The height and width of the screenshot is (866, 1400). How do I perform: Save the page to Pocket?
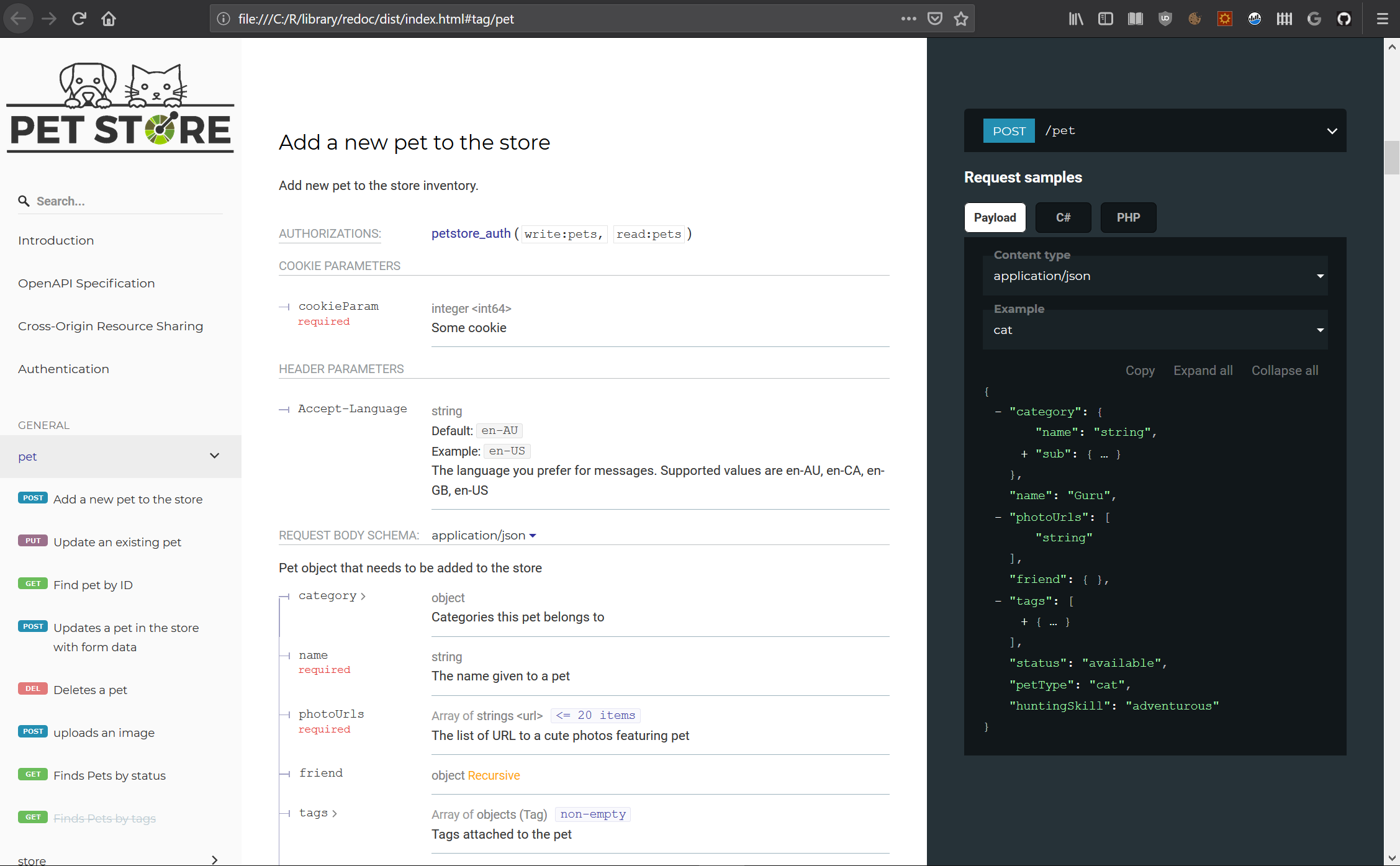click(935, 19)
